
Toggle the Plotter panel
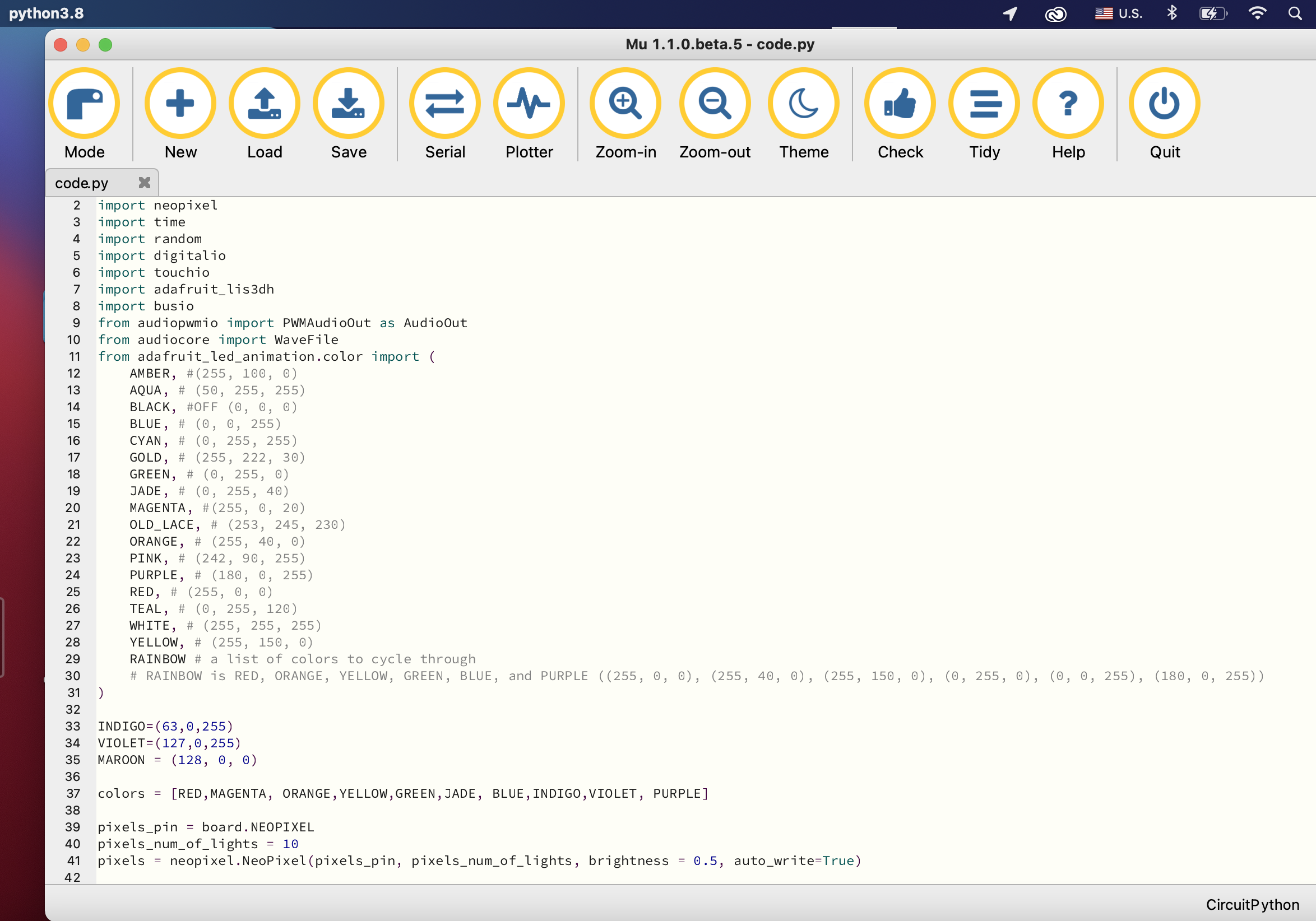pos(529,114)
